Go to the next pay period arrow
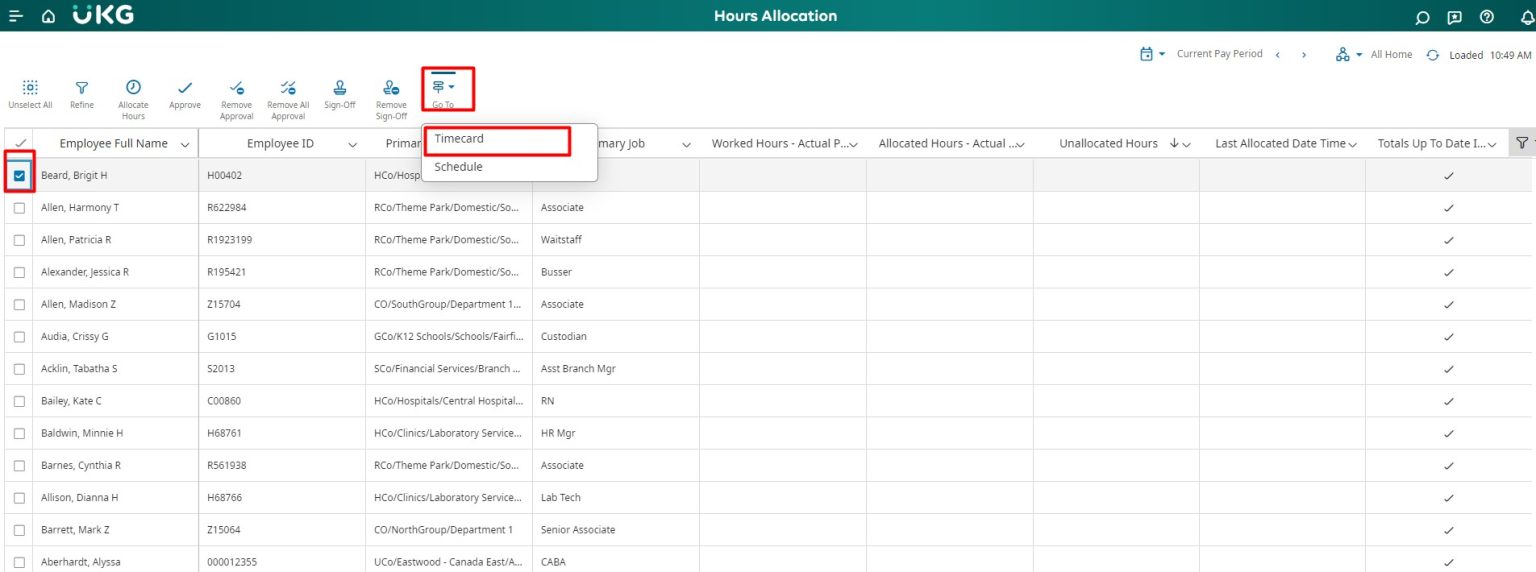 tap(1304, 54)
